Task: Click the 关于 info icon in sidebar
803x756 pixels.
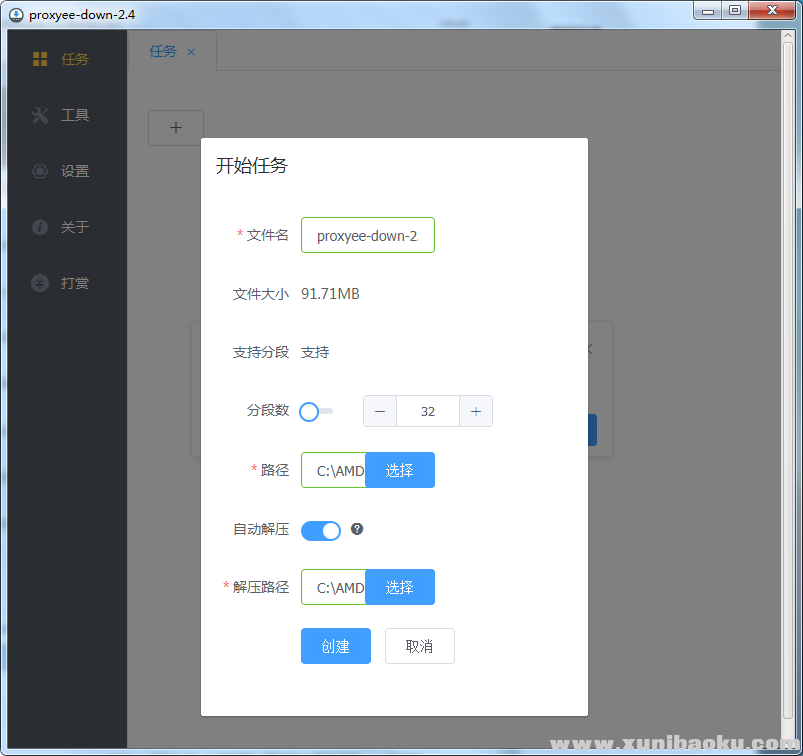Action: click(40, 227)
